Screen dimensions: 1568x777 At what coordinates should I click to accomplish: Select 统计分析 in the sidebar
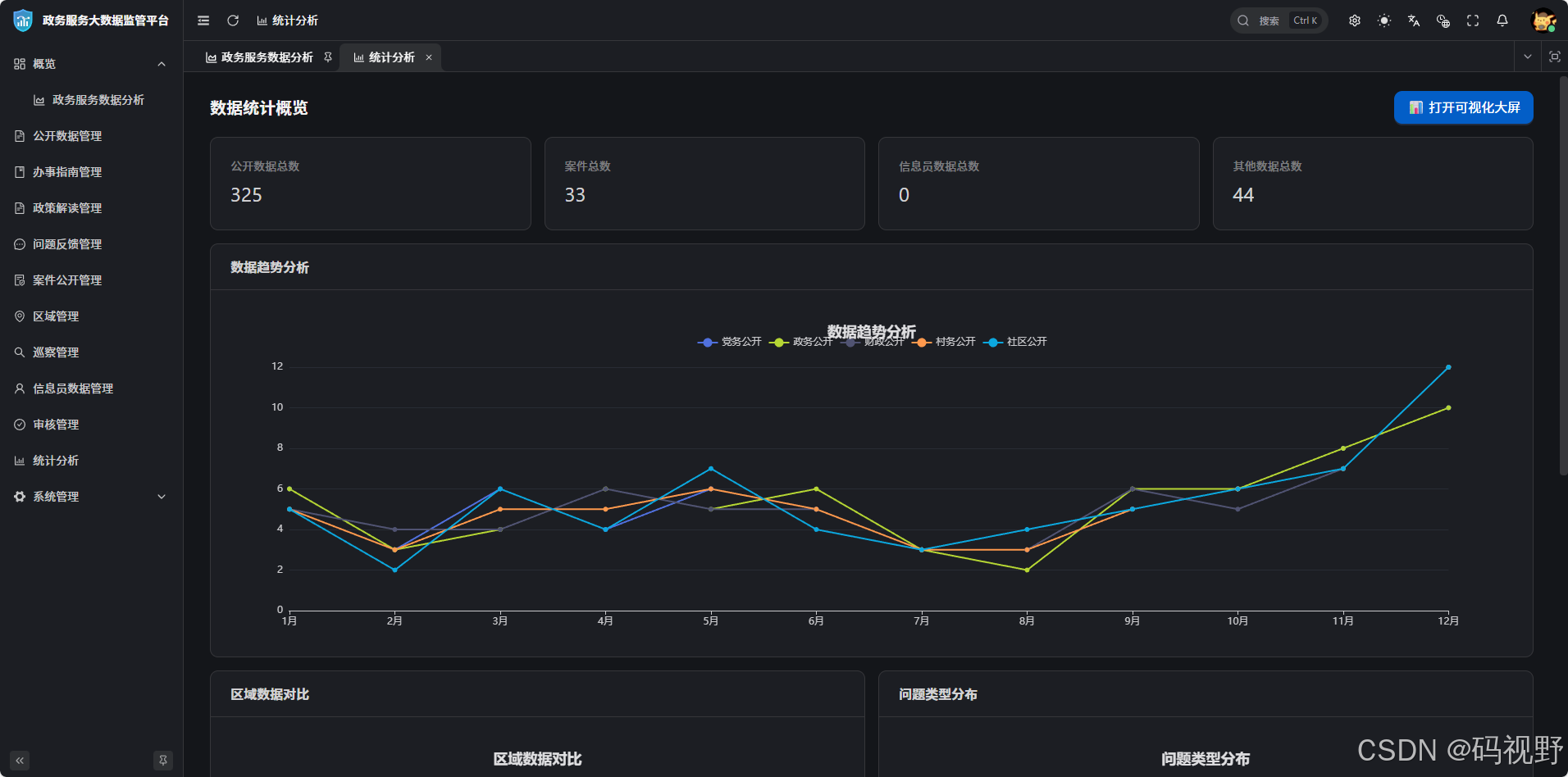(91, 461)
